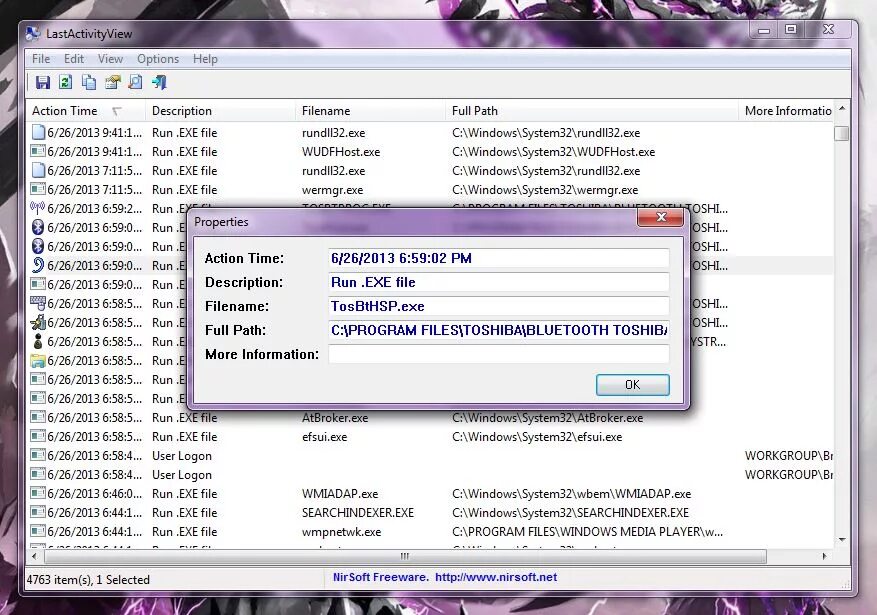
Task: Click the 6/26/2013 6:46:0... action time cell
Action: (95, 494)
